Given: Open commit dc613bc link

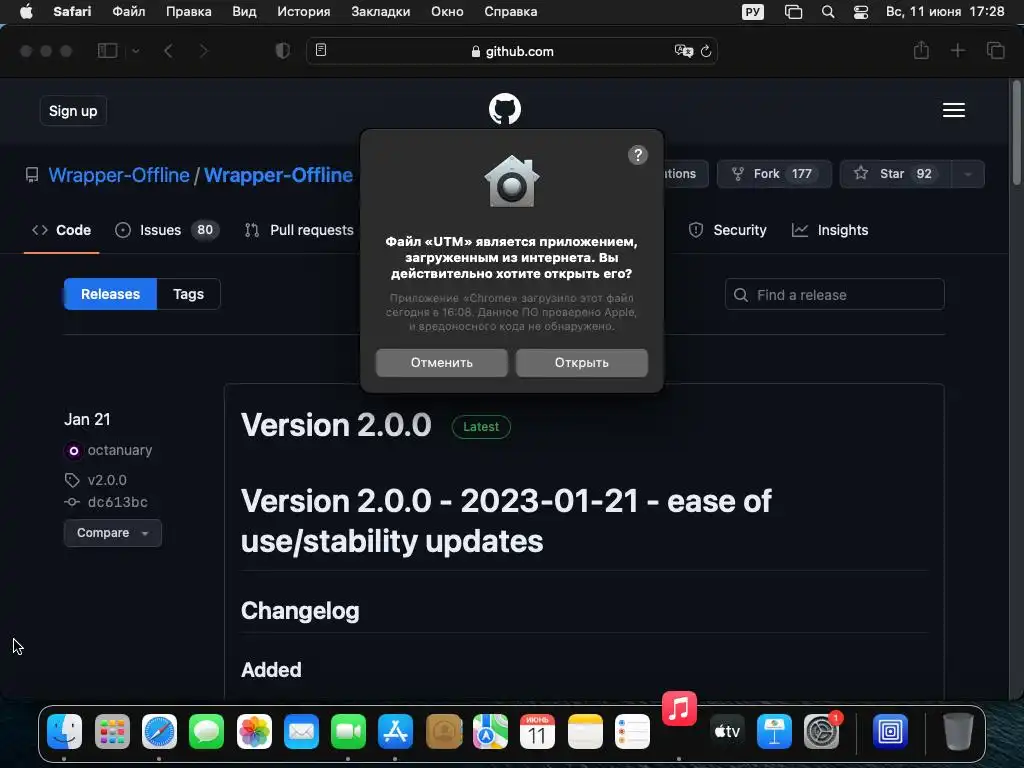Looking at the screenshot, I should [x=118, y=502].
